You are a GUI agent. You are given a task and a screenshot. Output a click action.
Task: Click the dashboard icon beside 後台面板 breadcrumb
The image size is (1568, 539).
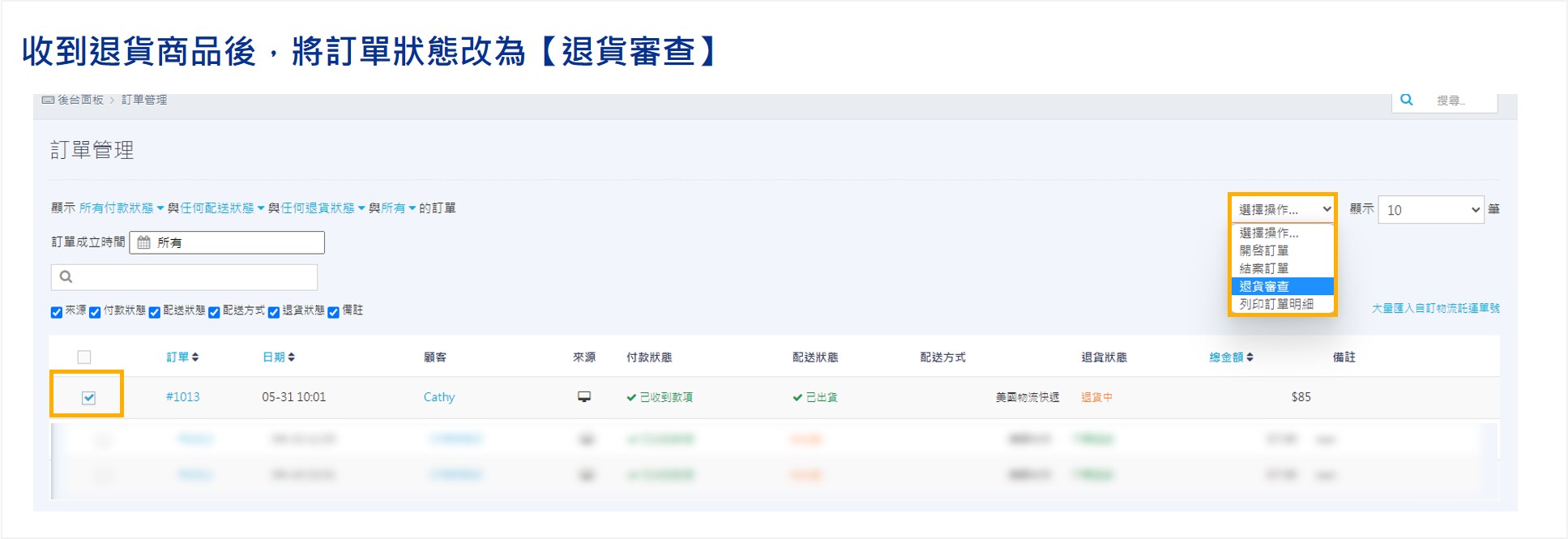tap(48, 100)
